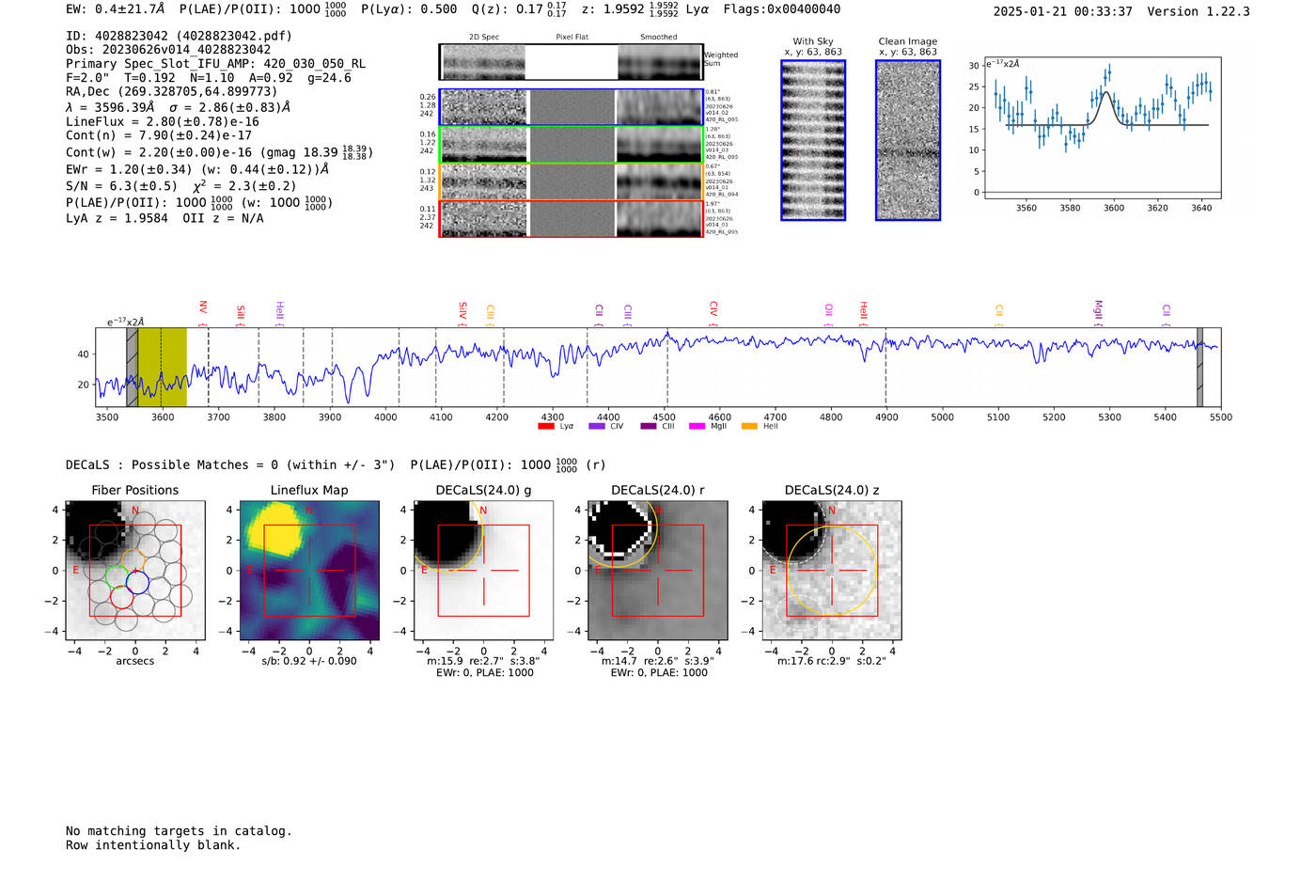The width and height of the screenshot is (1316, 896).
Task: Click the yellow highlighted band in spectrum
Action: (163, 367)
